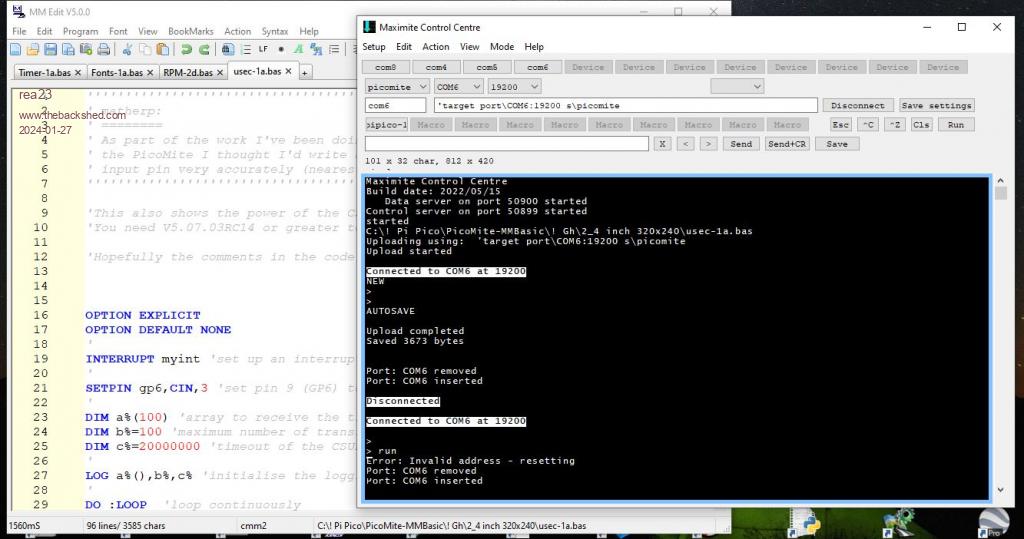Click the Open folder toolbar icon
The height and width of the screenshot is (539, 1024).
pos(33,49)
